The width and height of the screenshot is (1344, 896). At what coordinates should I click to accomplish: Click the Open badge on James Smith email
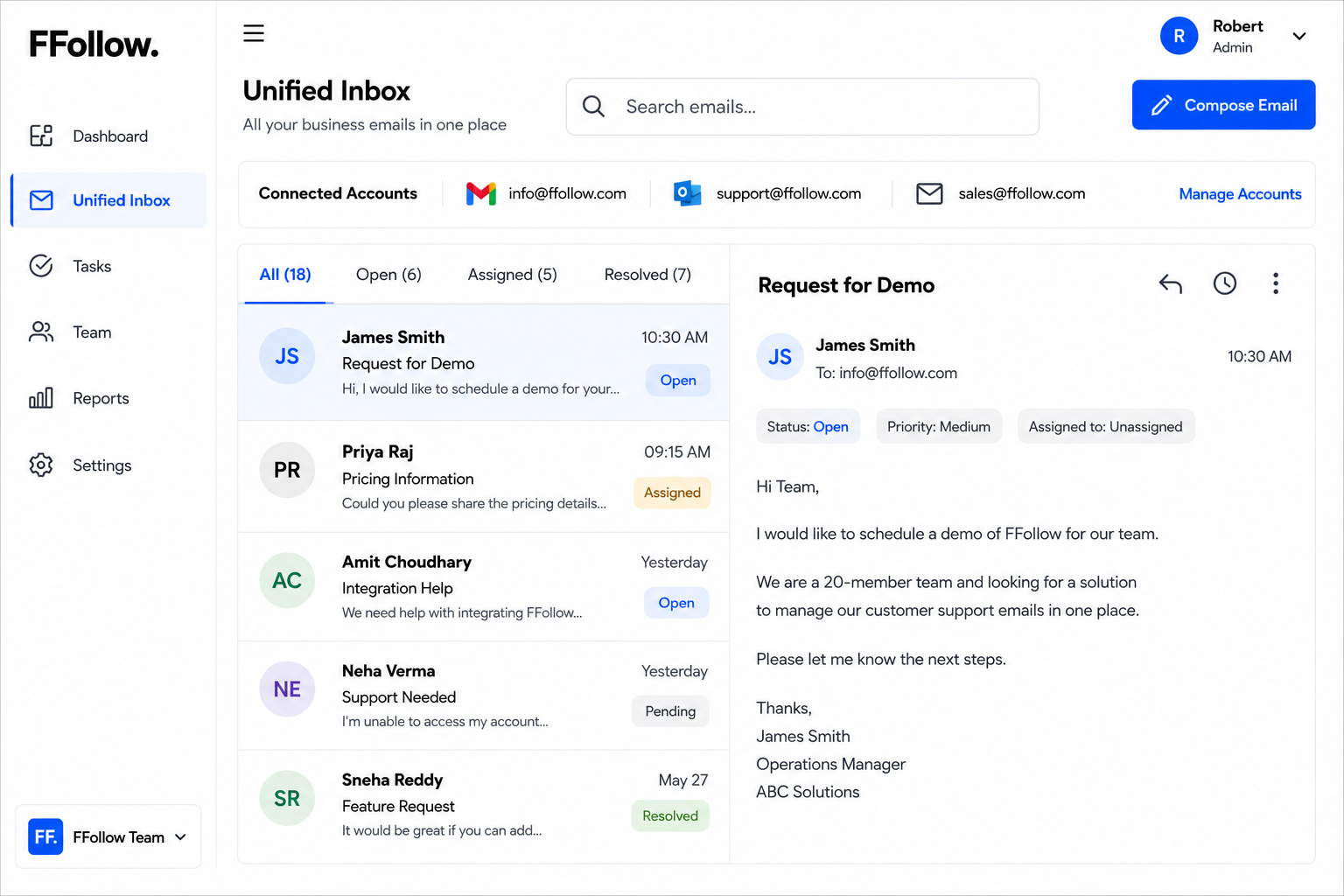click(x=678, y=380)
